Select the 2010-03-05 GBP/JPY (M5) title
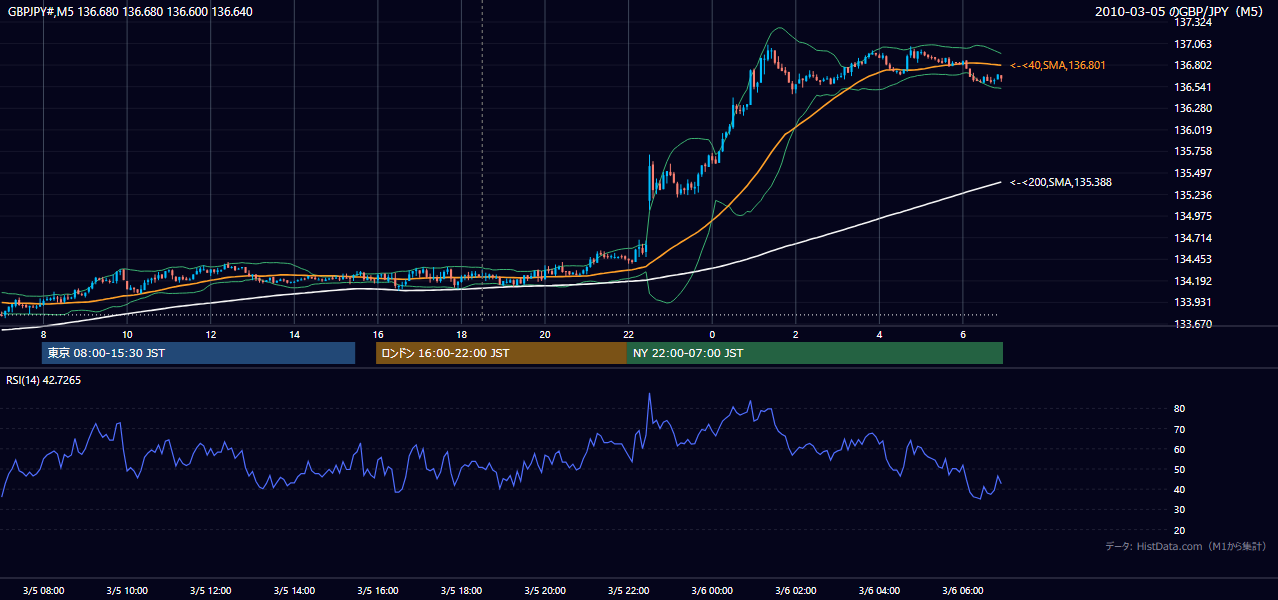Screen dimensions: 1278x600 [1180, 12]
